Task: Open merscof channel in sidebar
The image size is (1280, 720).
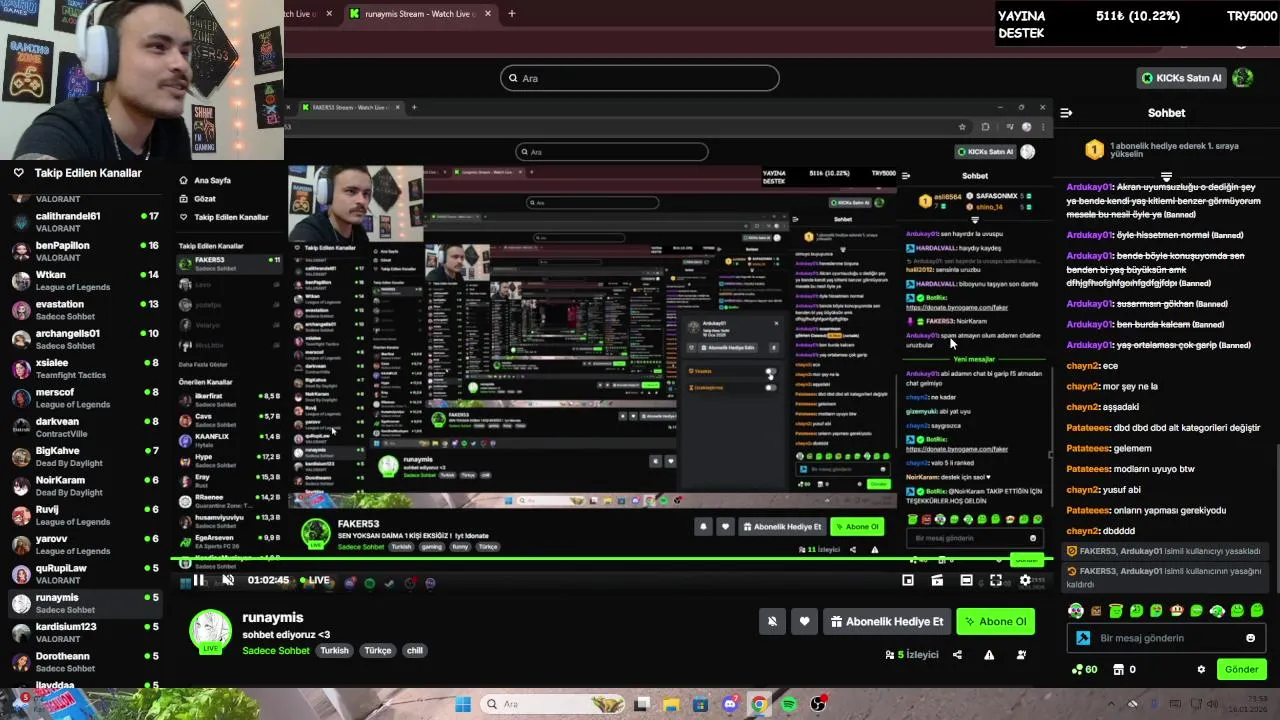Action: [83, 398]
